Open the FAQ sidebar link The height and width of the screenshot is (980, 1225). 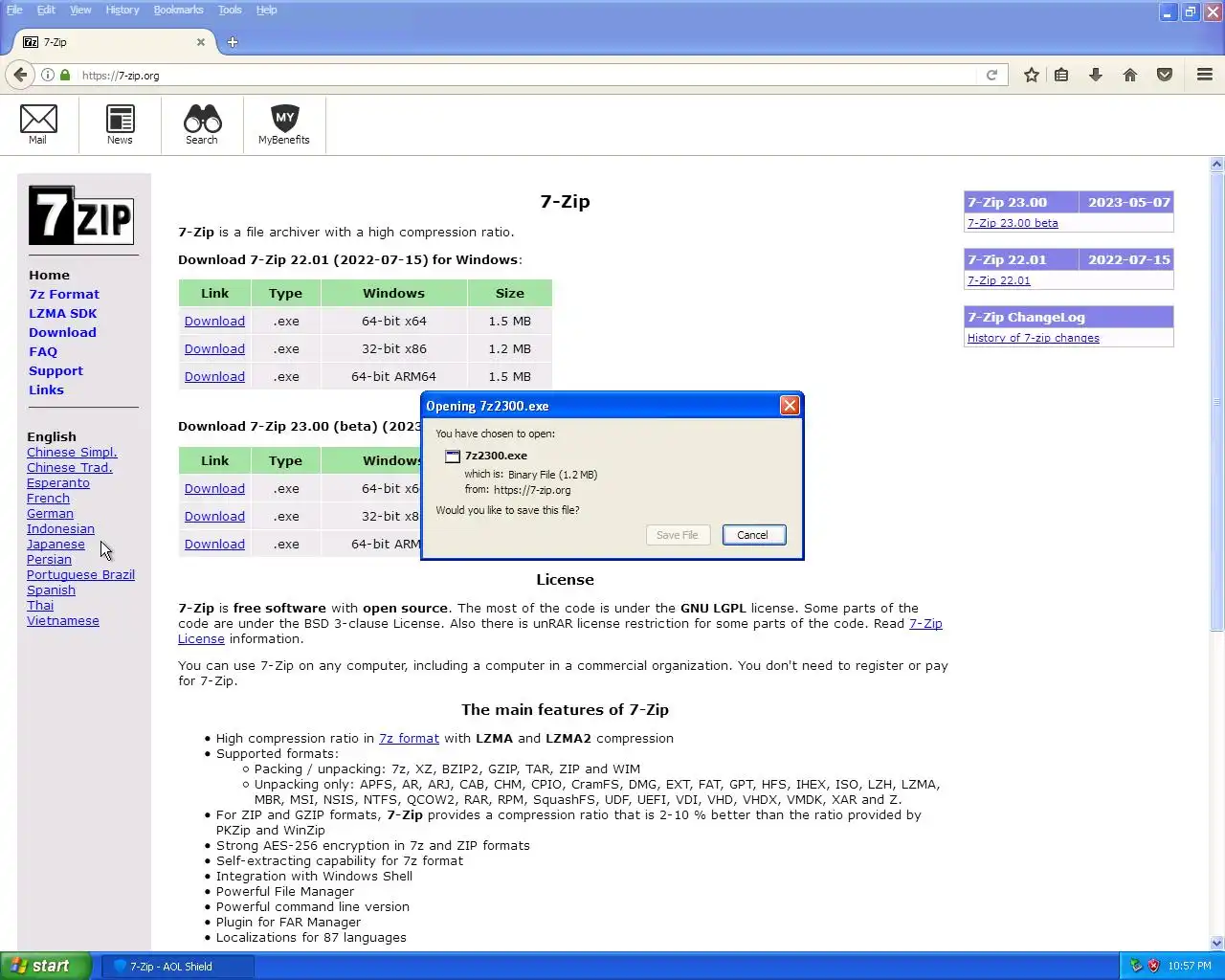pos(43,352)
